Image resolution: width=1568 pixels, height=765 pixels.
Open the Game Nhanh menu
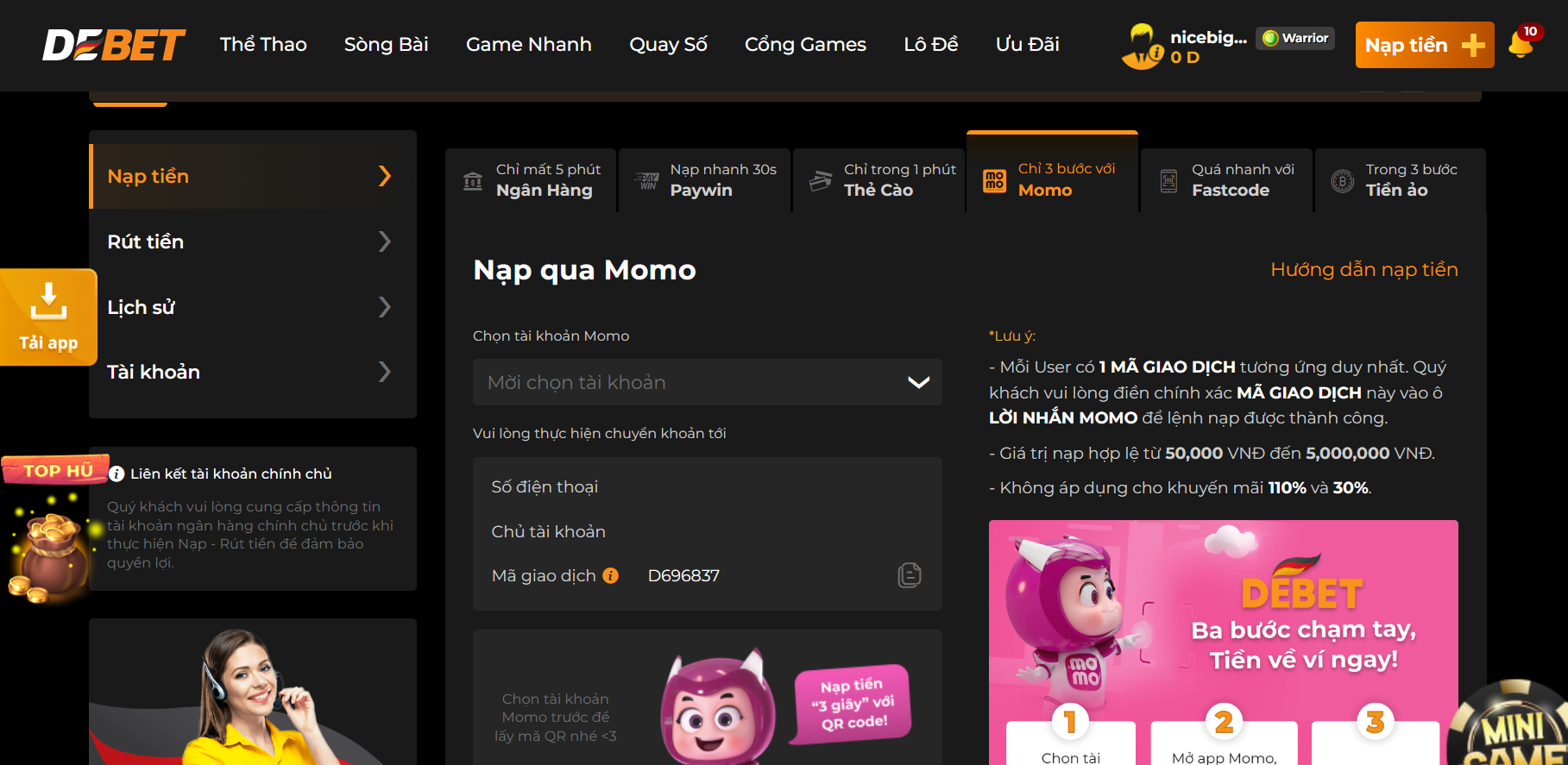(529, 44)
